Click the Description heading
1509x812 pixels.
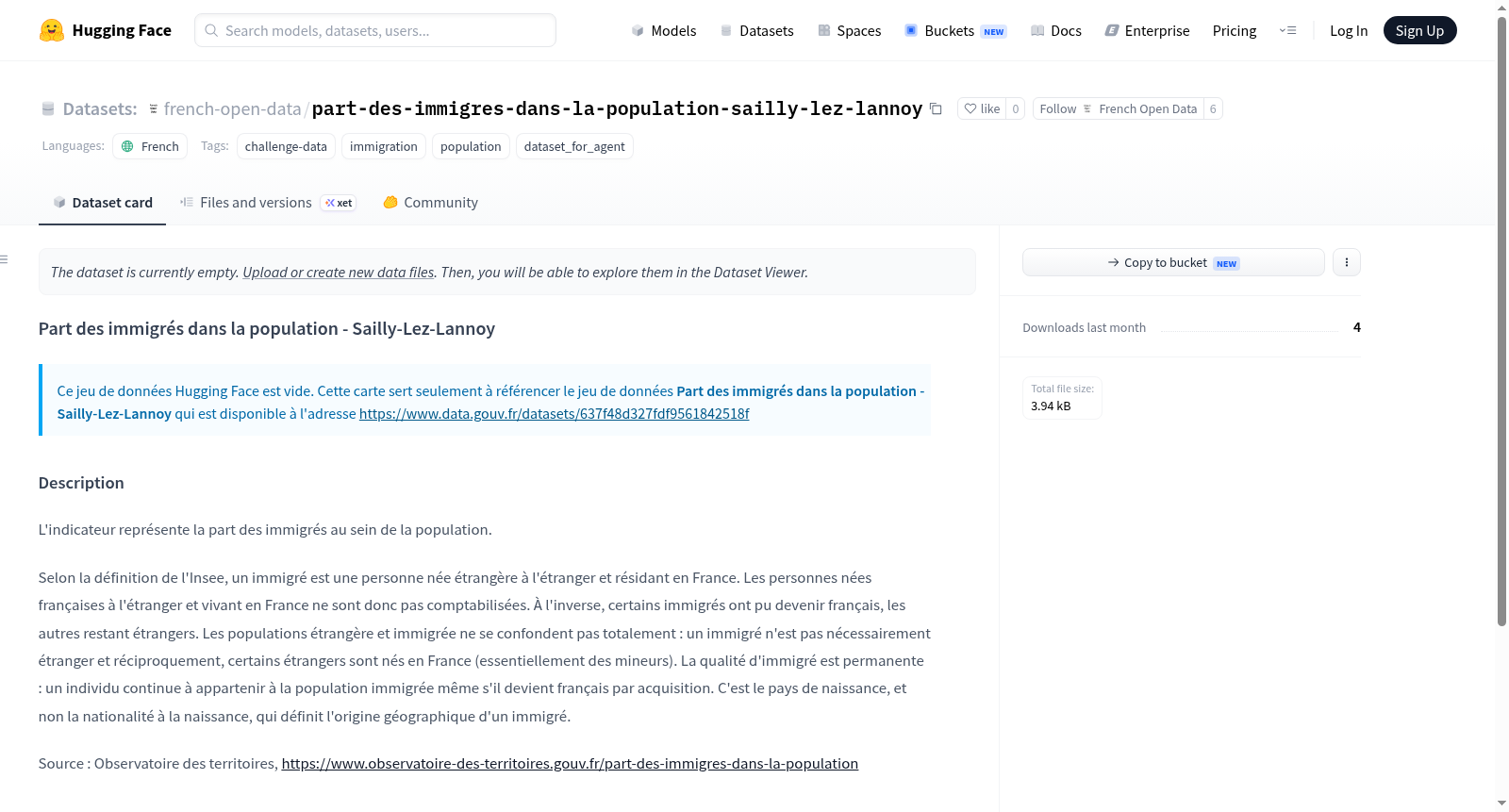coord(81,483)
